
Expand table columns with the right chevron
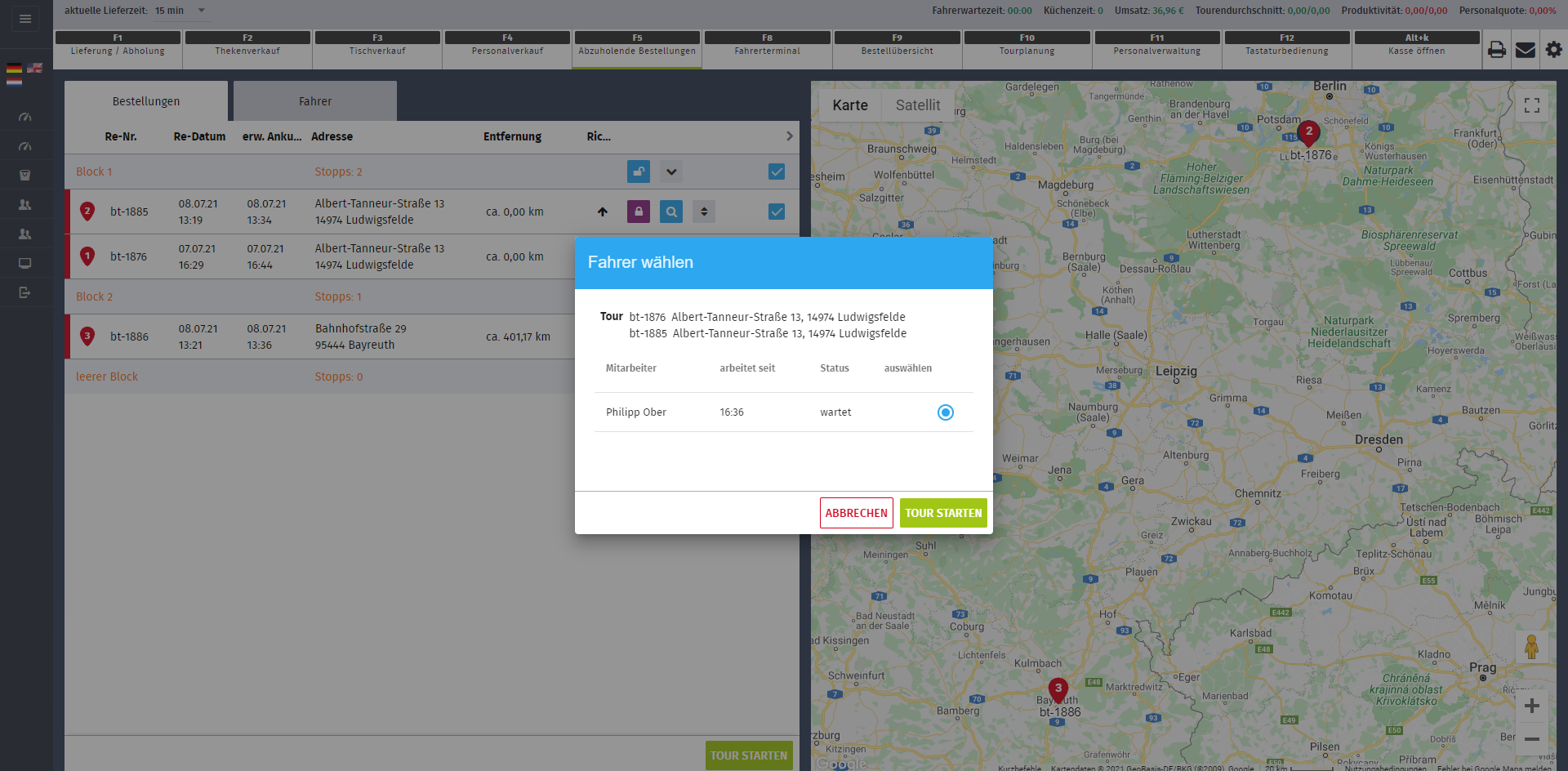coord(790,136)
